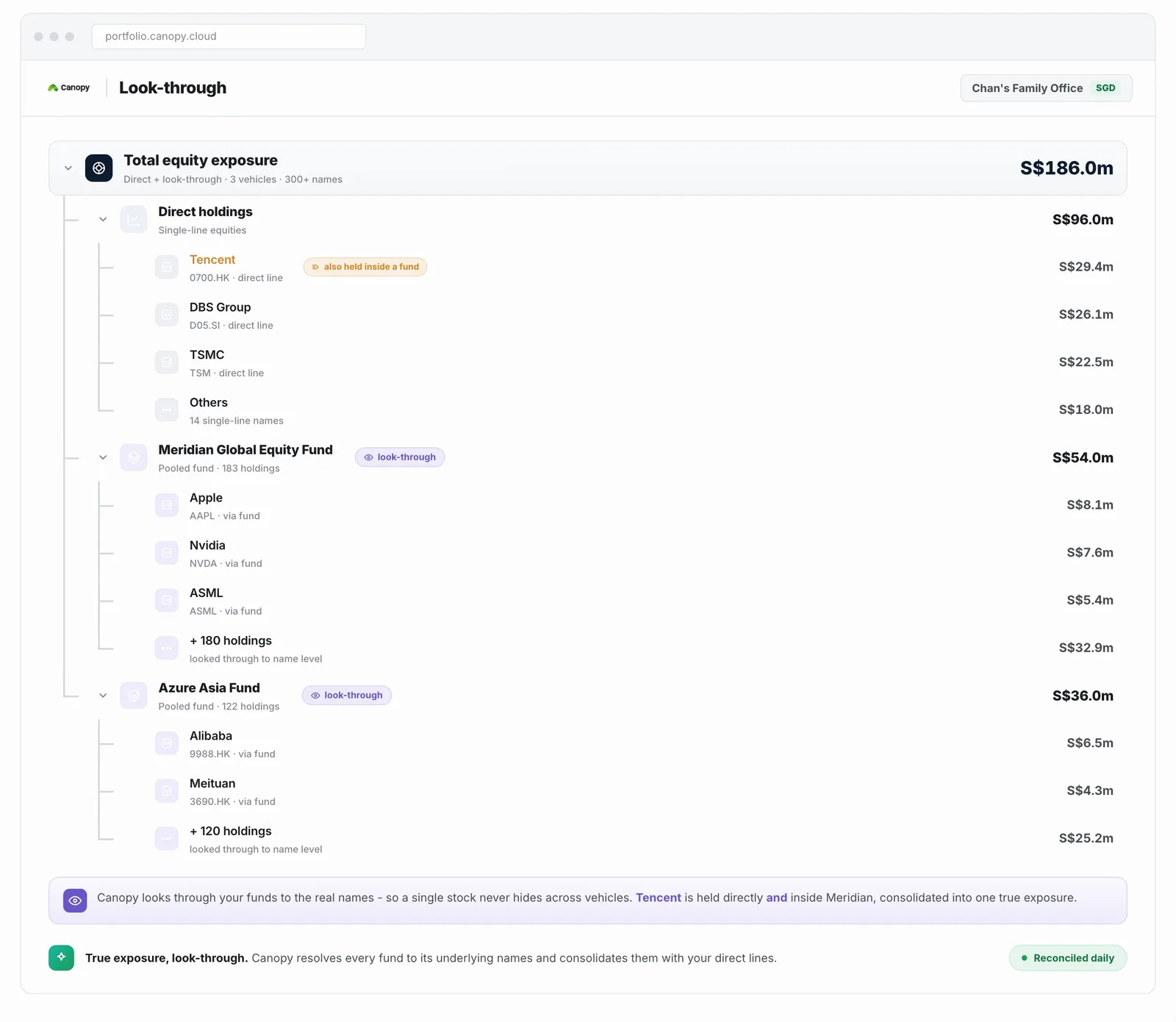Screen dimensions: 1176x1022
Task: Collapse the Azure Asia Fund group
Action: coord(103,696)
